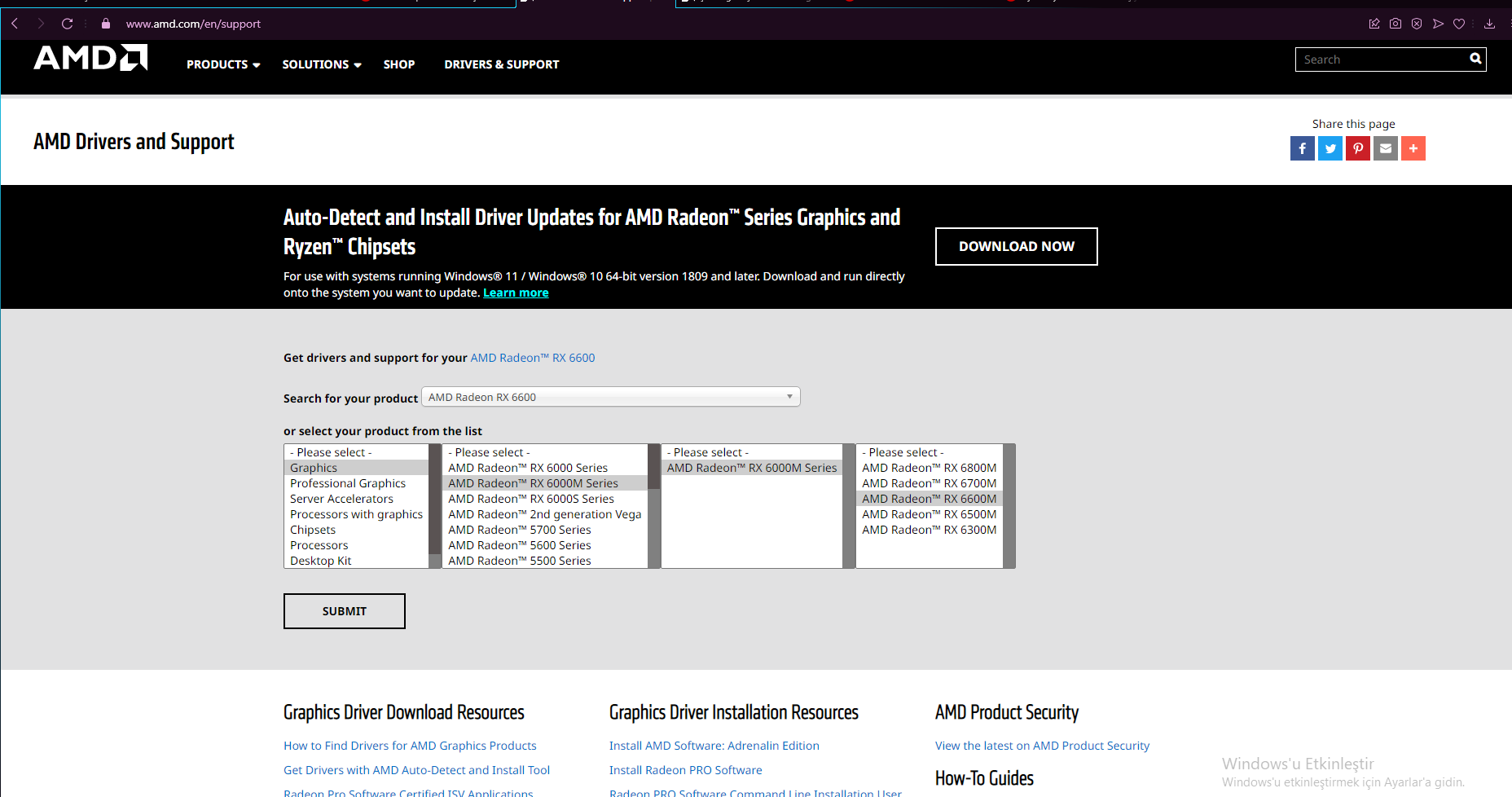Image resolution: width=1512 pixels, height=797 pixels.
Task: Expand the Products menu
Action: (x=223, y=64)
